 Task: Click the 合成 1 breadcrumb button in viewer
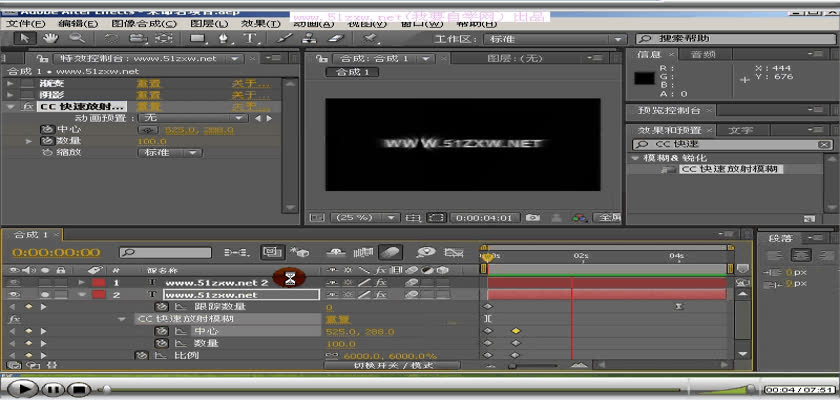pyautogui.click(x=352, y=72)
